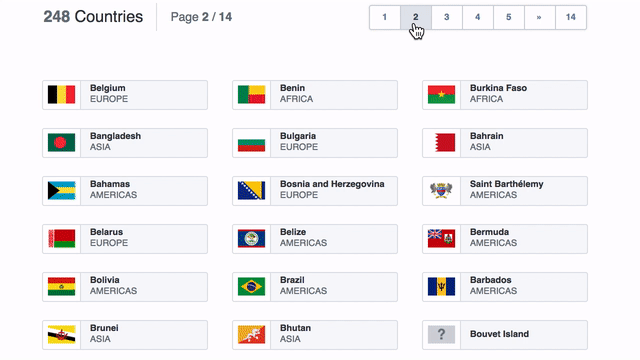Click the Bosnia and Herzegovina flag icon
640x360 pixels.
click(251, 191)
